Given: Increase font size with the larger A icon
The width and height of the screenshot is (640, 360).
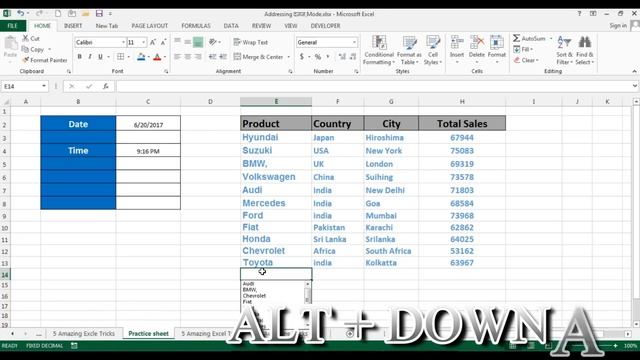Looking at the screenshot, I should [153, 42].
